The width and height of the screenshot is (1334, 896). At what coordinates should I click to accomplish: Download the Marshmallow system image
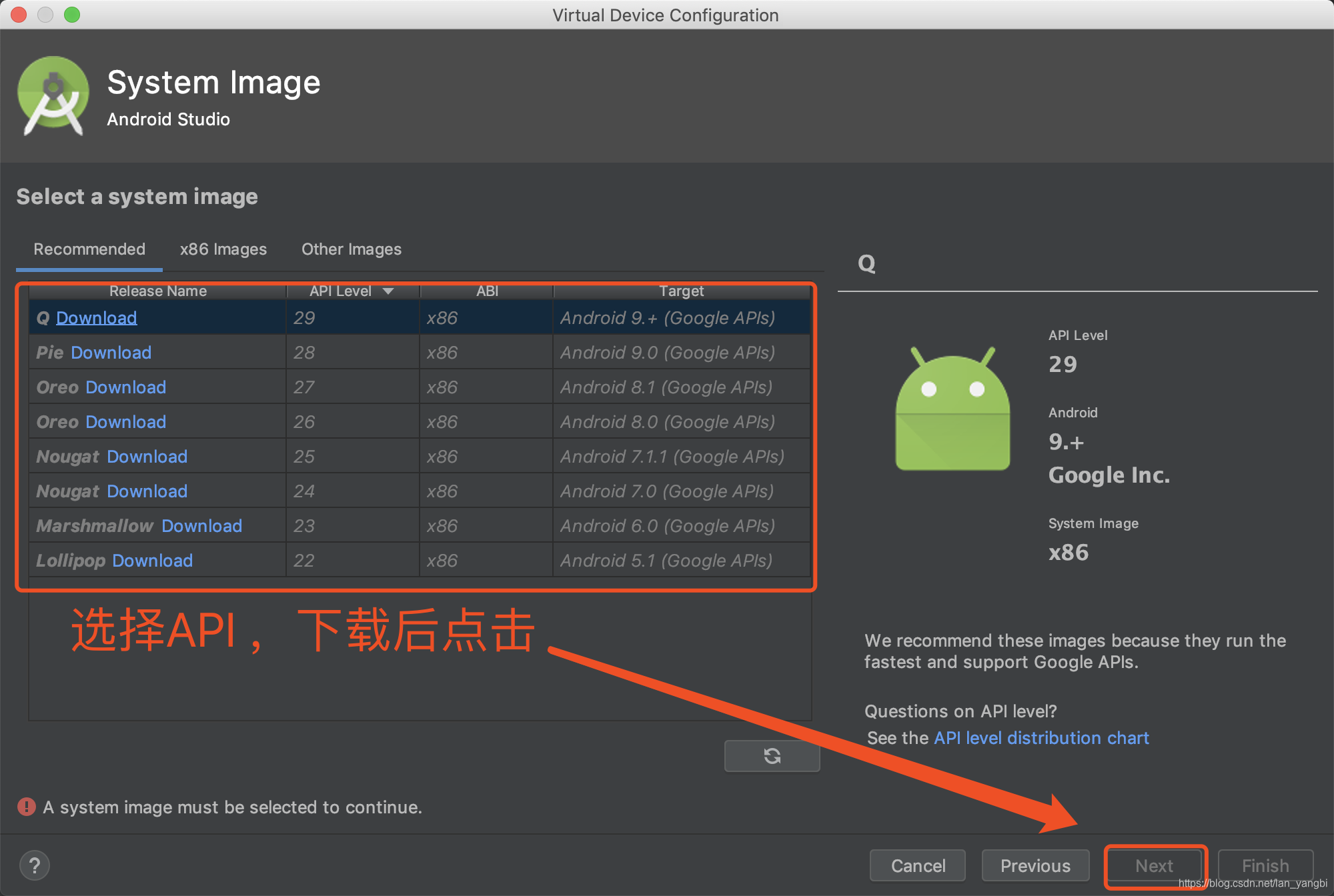201,526
